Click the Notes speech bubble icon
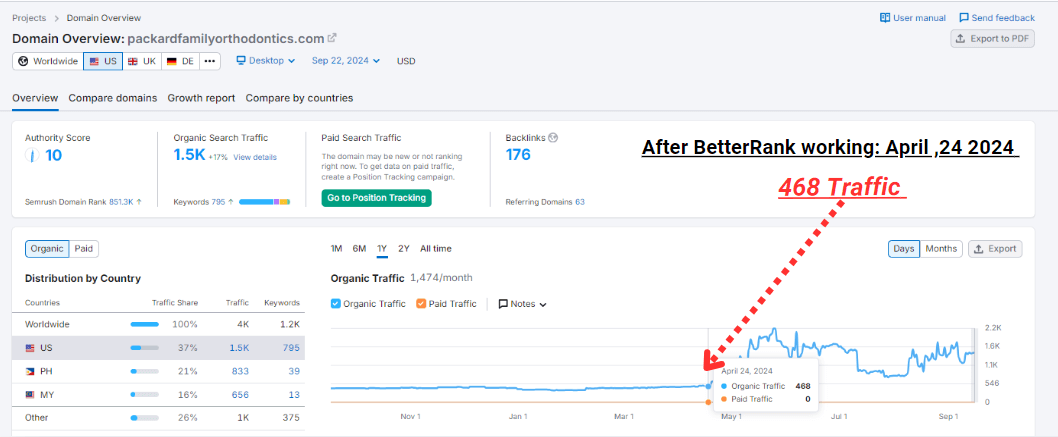The height and width of the screenshot is (437, 1058). click(503, 304)
